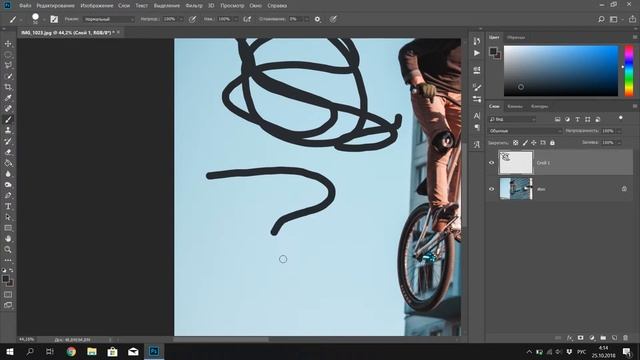Click the color picker field

click(561, 71)
